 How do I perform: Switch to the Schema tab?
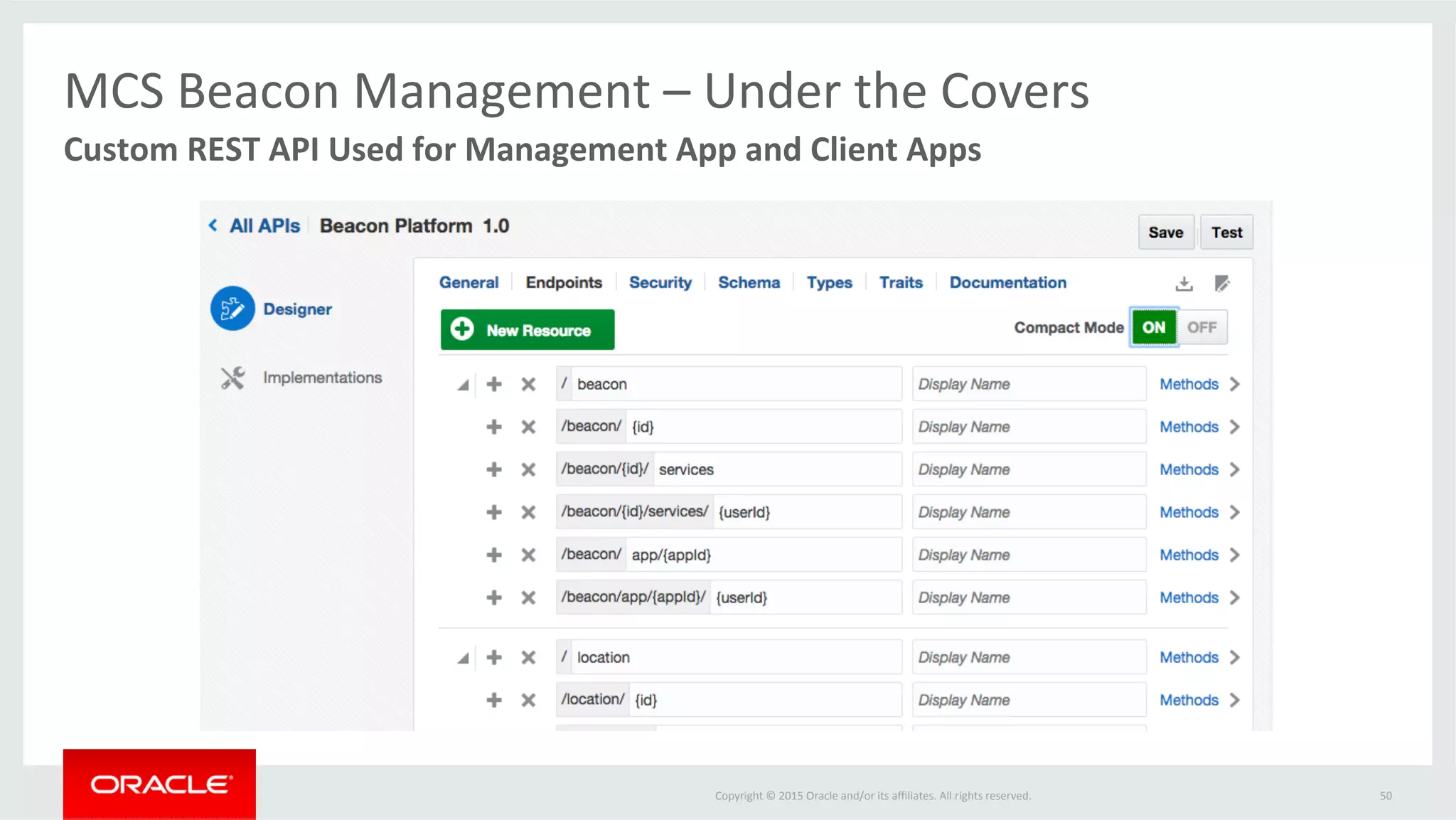coord(749,282)
